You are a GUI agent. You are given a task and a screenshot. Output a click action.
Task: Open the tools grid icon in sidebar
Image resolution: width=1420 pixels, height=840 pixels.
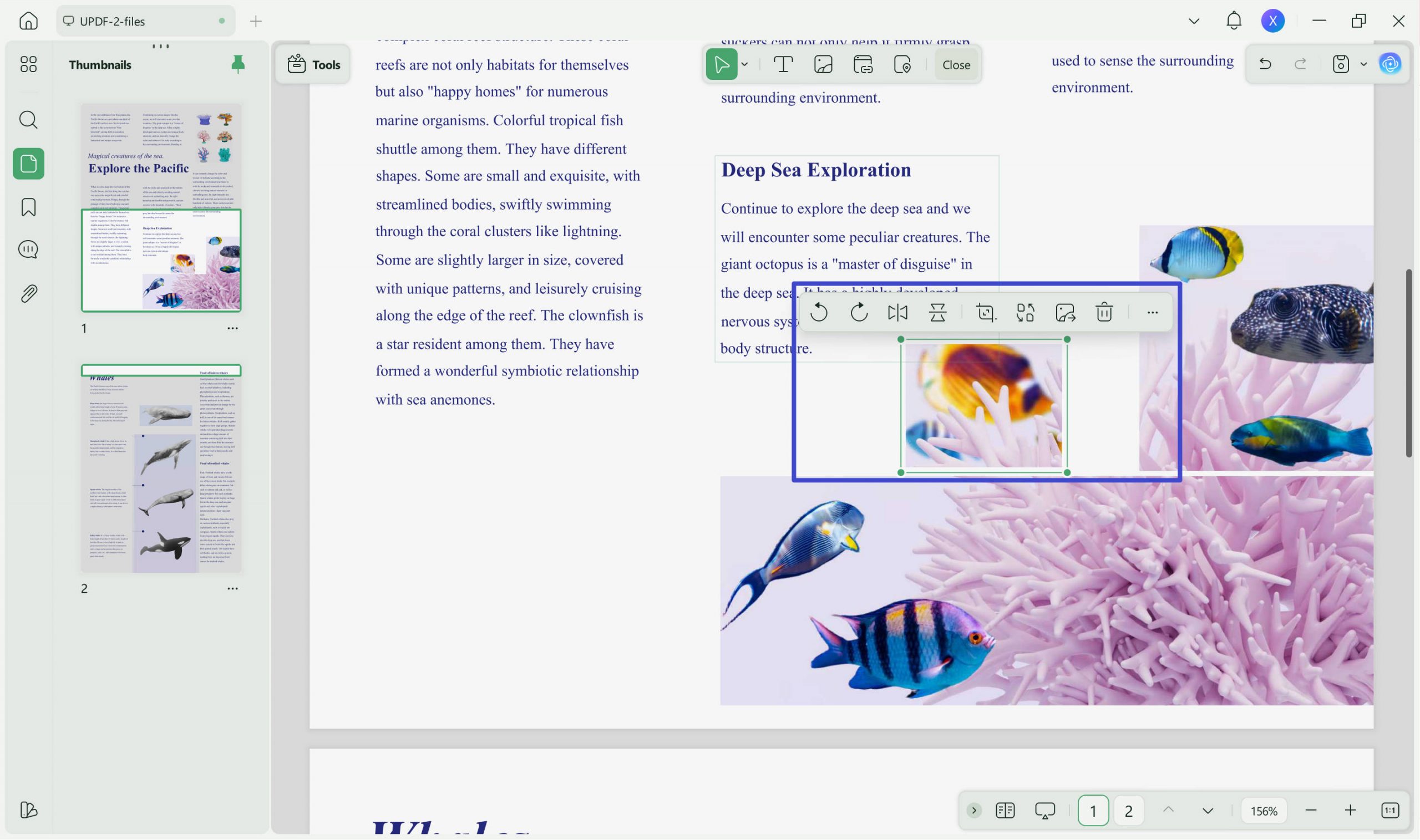(28, 64)
